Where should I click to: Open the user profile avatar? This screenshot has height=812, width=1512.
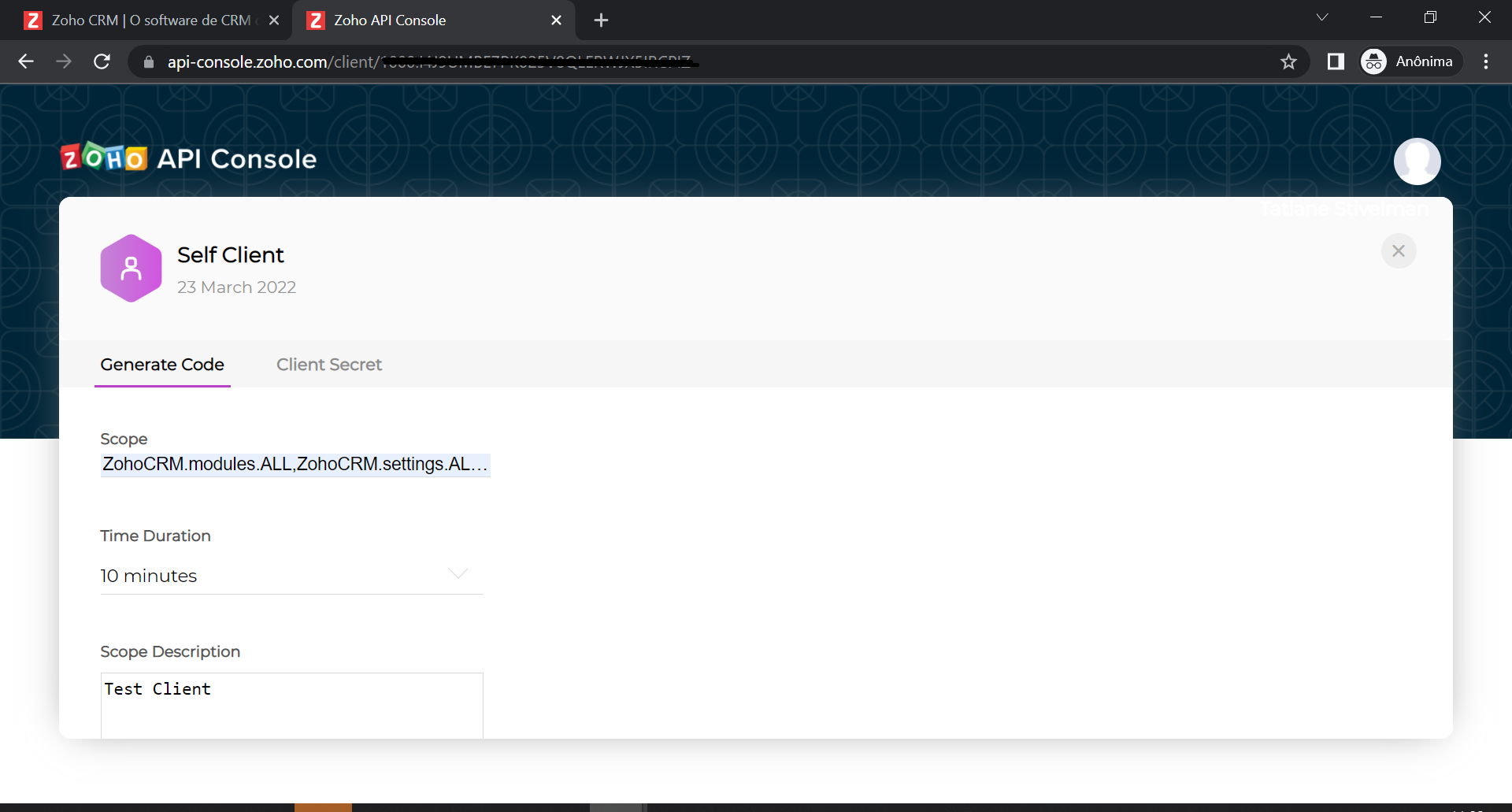point(1417,161)
